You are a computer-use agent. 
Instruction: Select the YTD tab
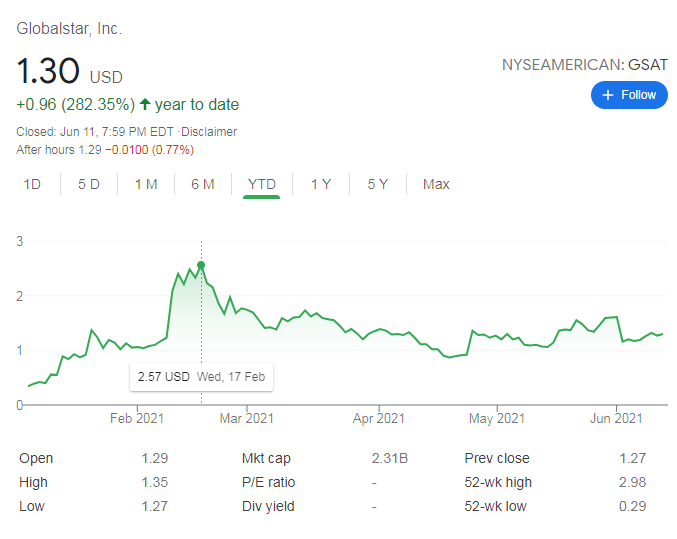[262, 184]
